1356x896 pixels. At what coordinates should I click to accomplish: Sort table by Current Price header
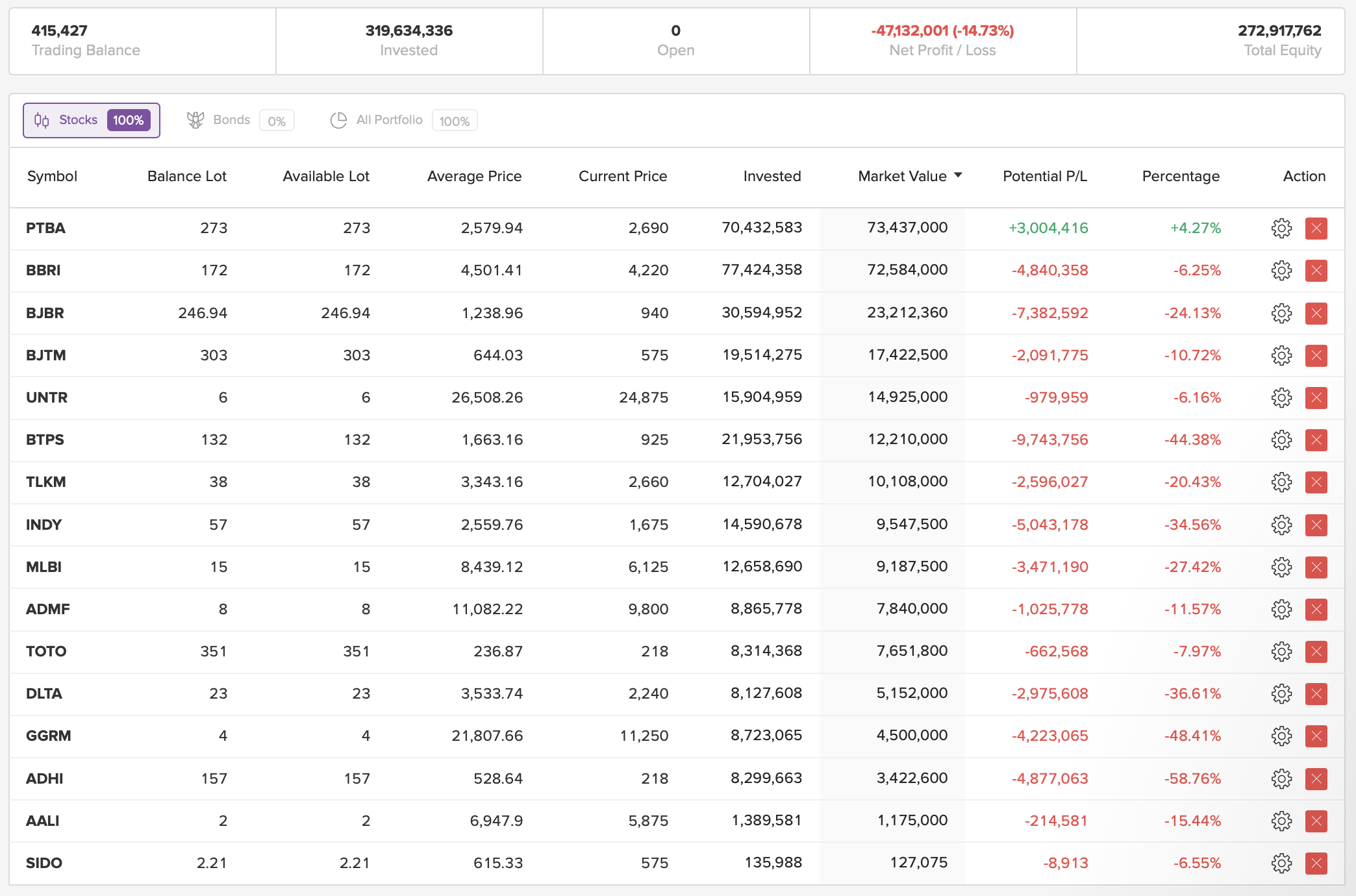click(x=623, y=176)
